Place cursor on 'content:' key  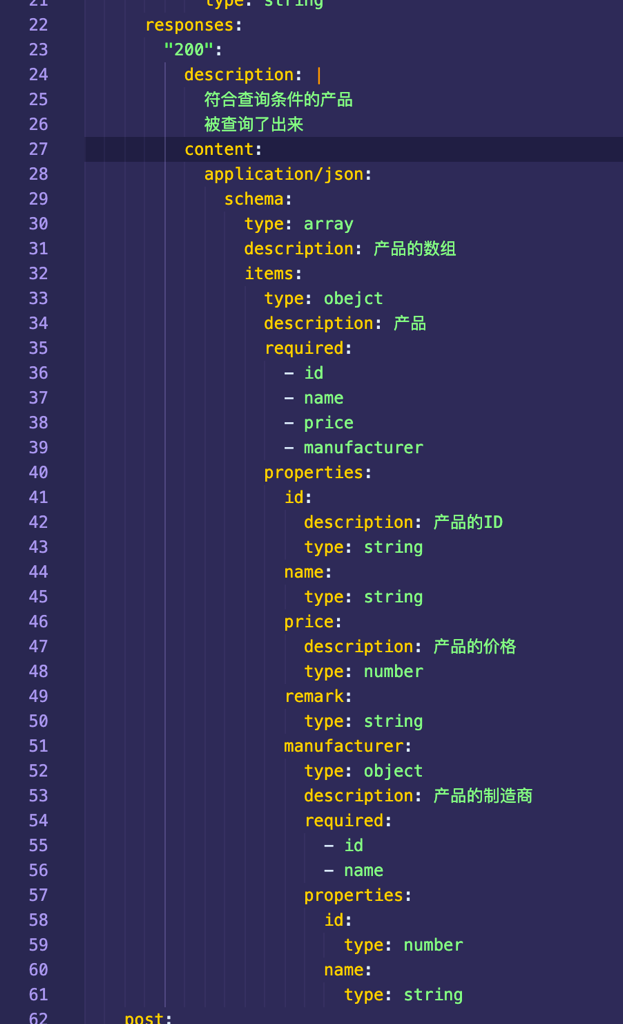click(x=222, y=149)
